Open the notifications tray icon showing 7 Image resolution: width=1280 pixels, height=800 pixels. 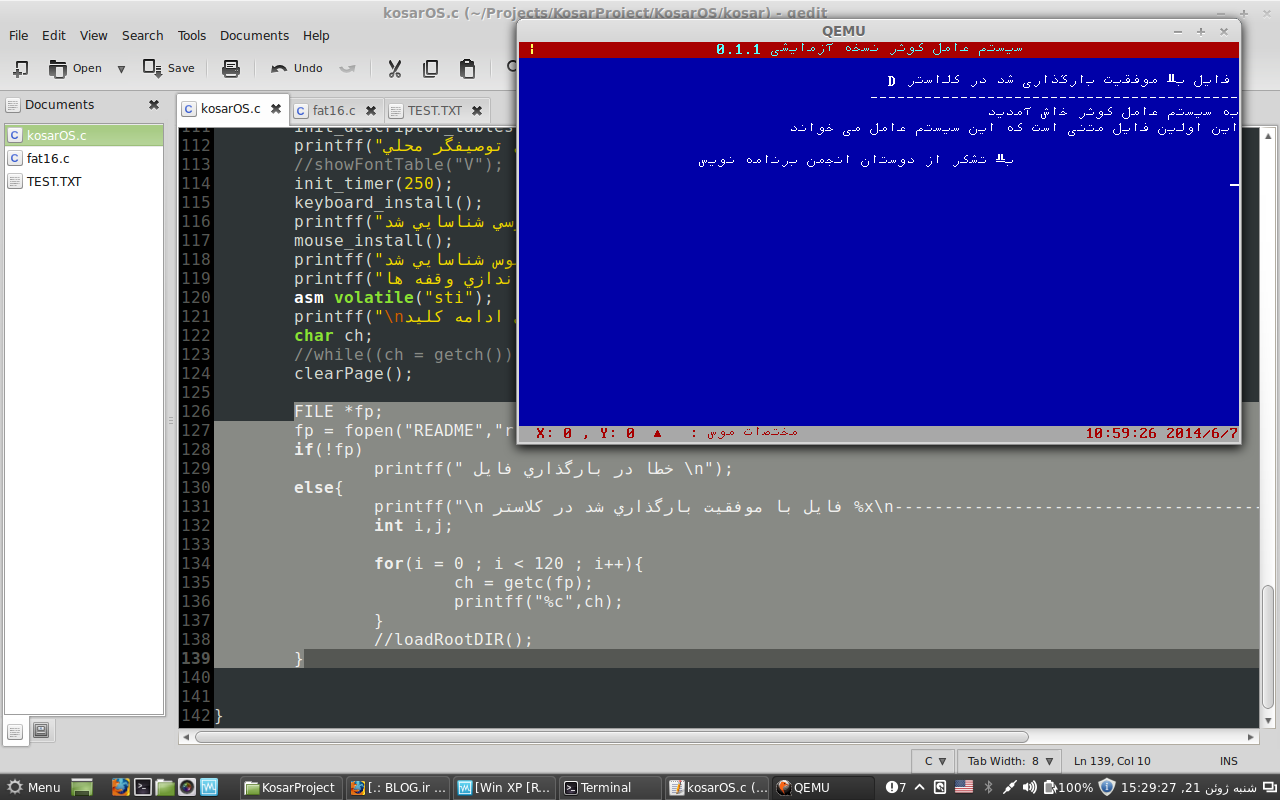896,787
